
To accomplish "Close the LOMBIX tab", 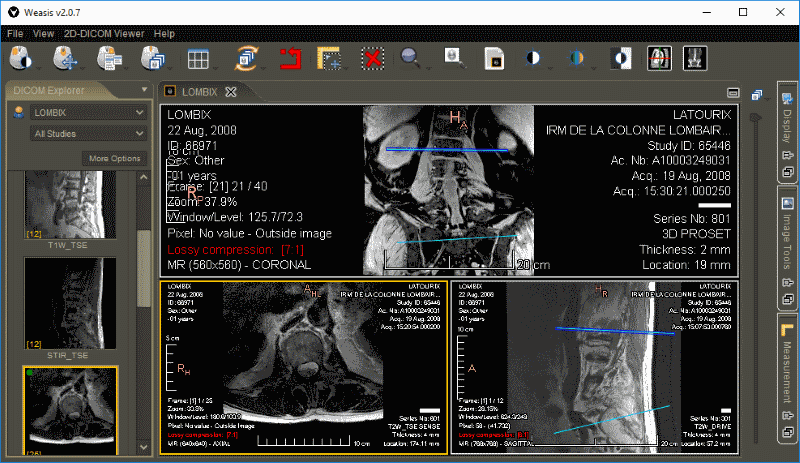I will point(231,92).
